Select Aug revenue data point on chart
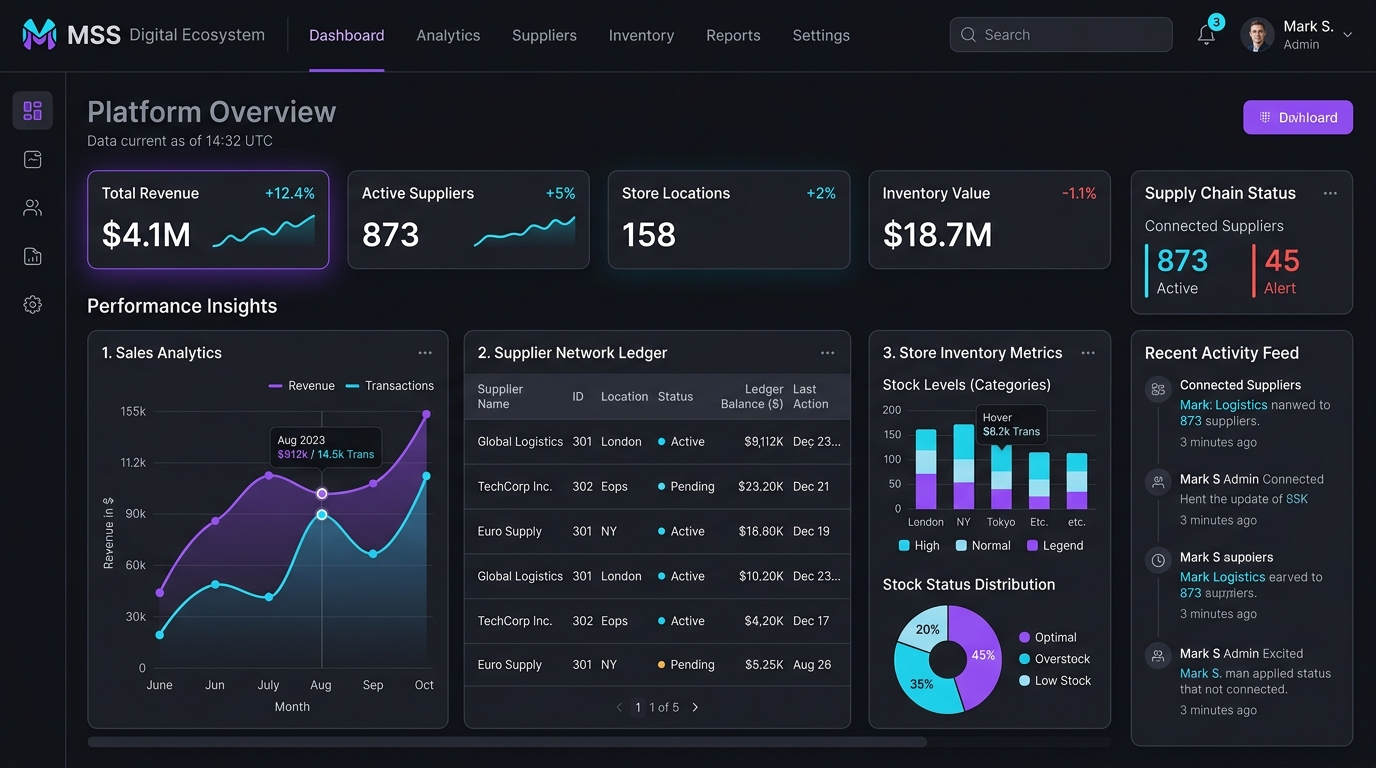The height and width of the screenshot is (768, 1376). click(x=322, y=494)
